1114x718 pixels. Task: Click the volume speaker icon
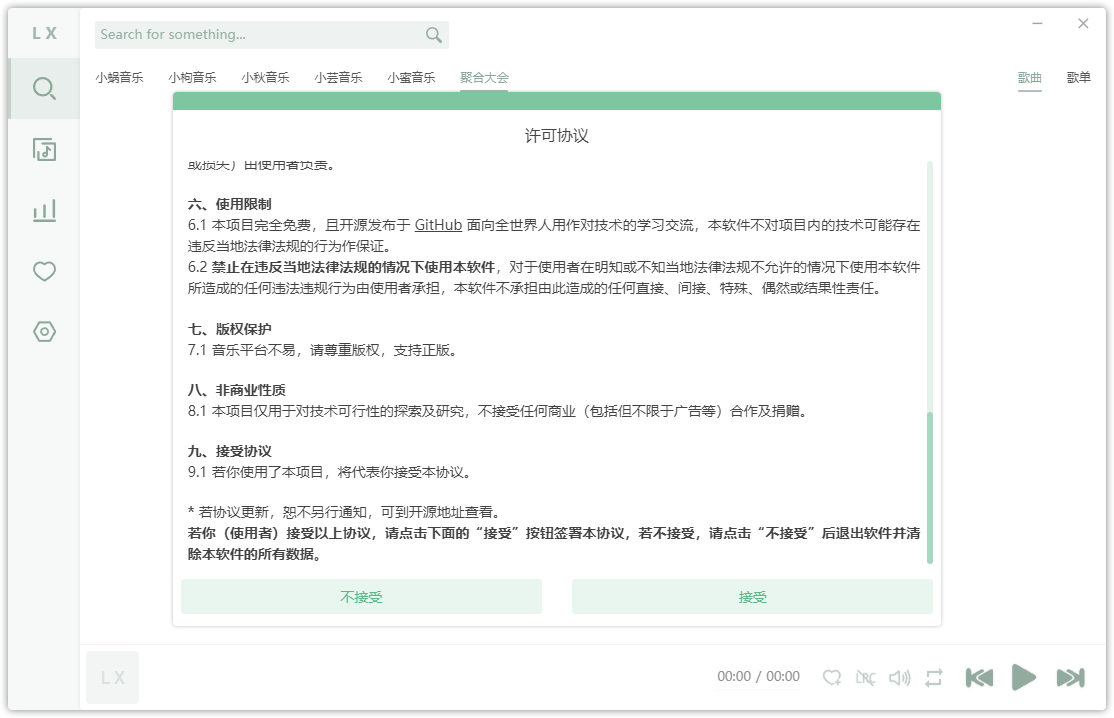click(x=898, y=677)
